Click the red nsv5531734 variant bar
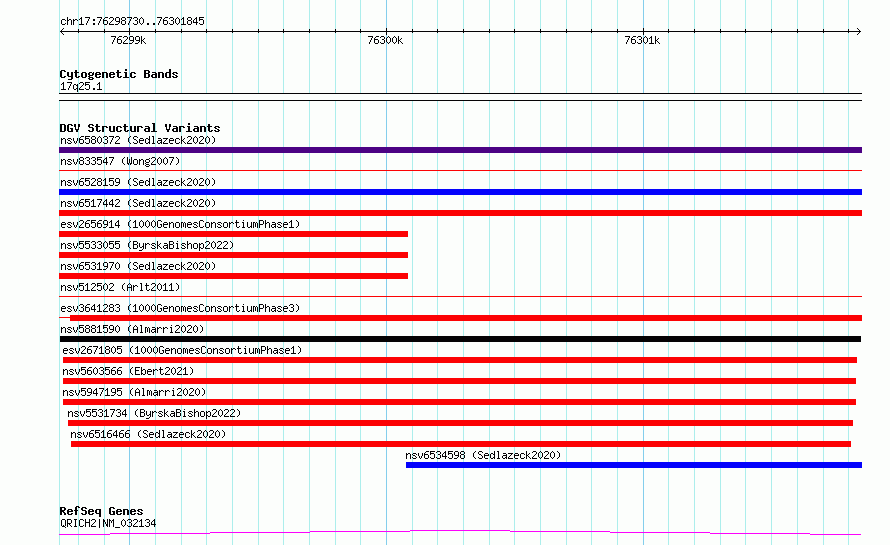The width and height of the screenshot is (890, 545). click(460, 423)
